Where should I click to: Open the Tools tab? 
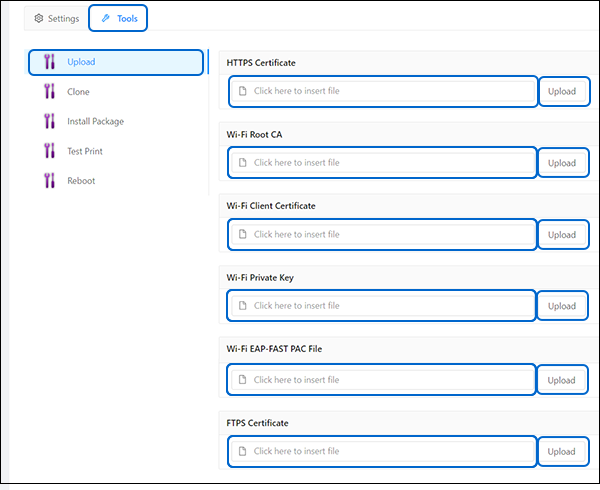pyautogui.click(x=118, y=18)
